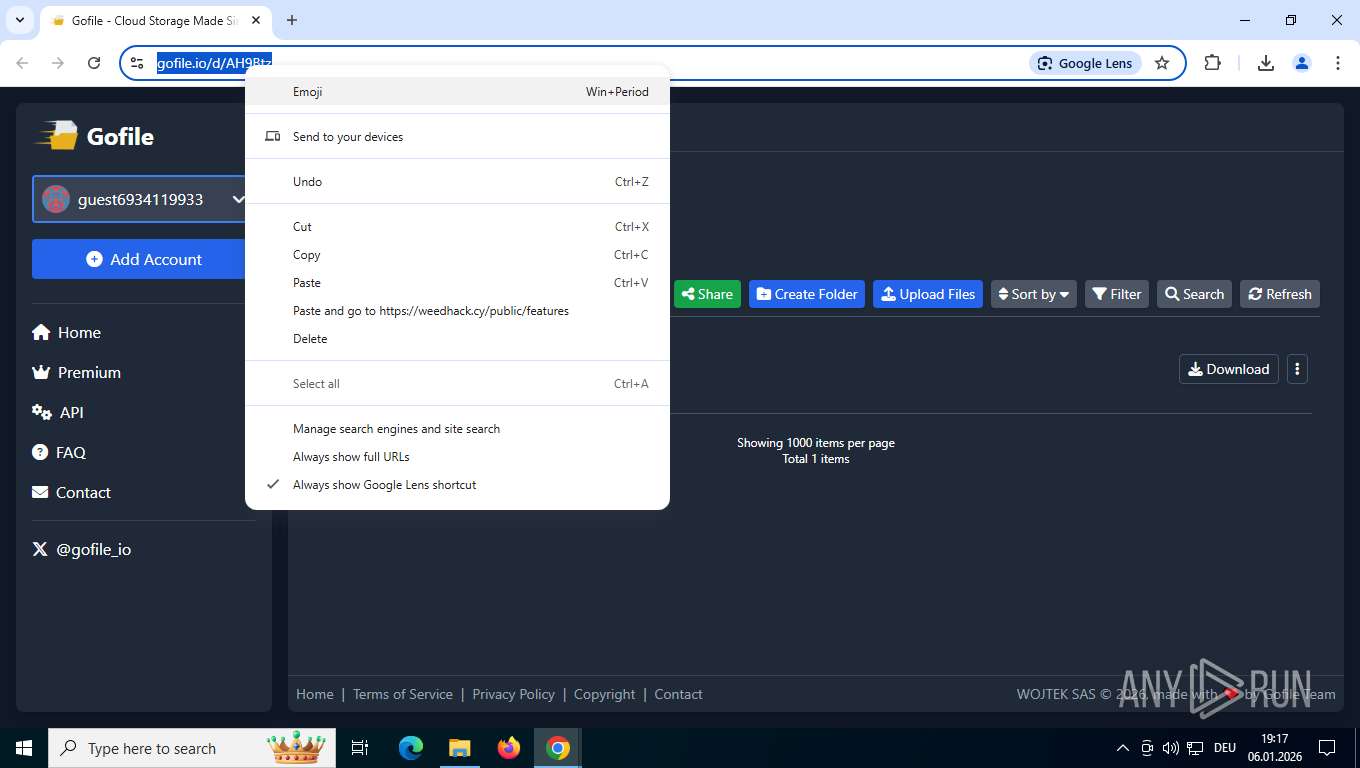Toggle Always show Google Lens shortcut
This screenshot has height=768, width=1360.
point(457,484)
